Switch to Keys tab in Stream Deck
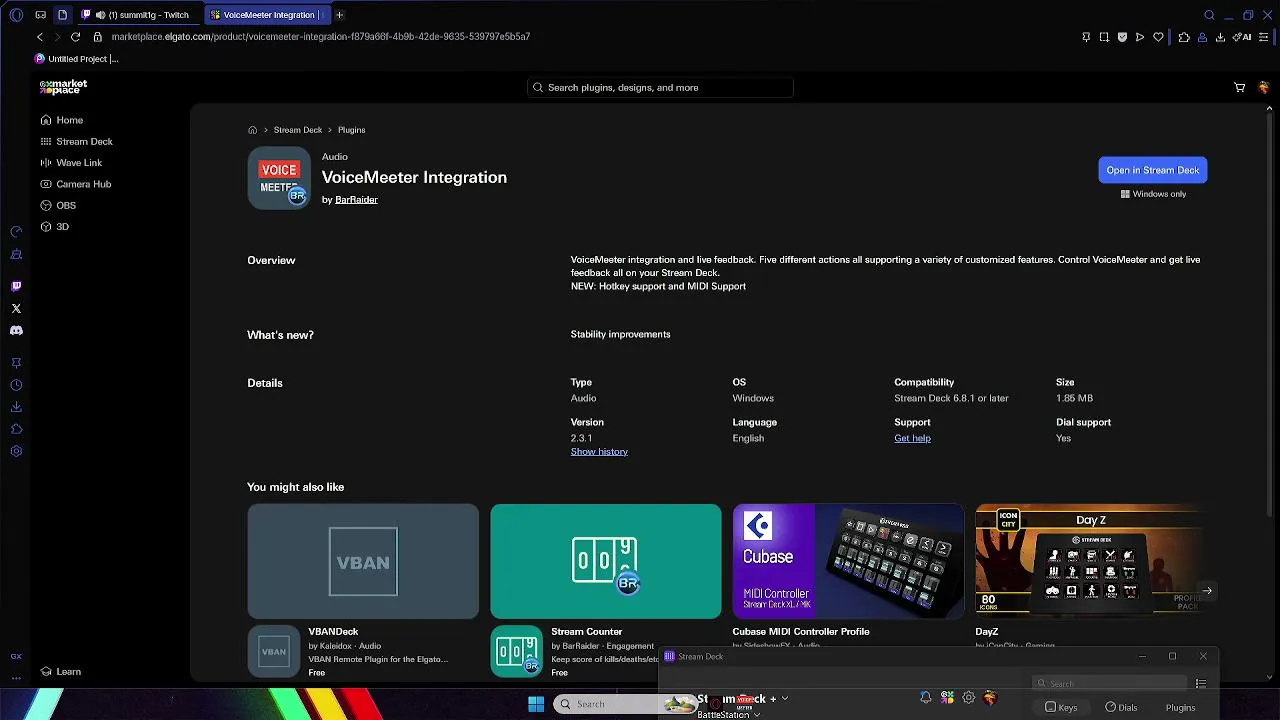The height and width of the screenshot is (720, 1280). (x=1061, y=707)
